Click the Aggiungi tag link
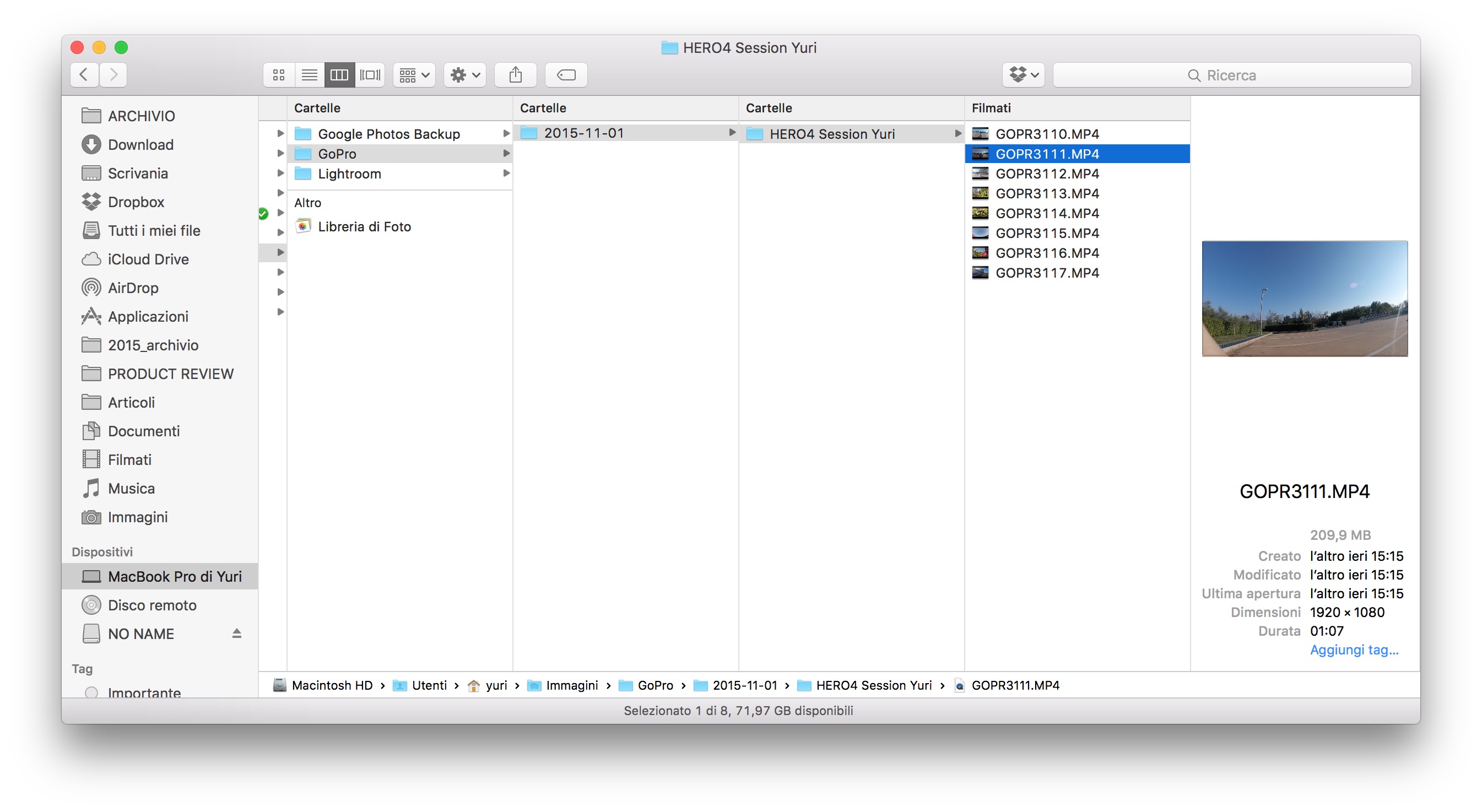 tap(1353, 649)
